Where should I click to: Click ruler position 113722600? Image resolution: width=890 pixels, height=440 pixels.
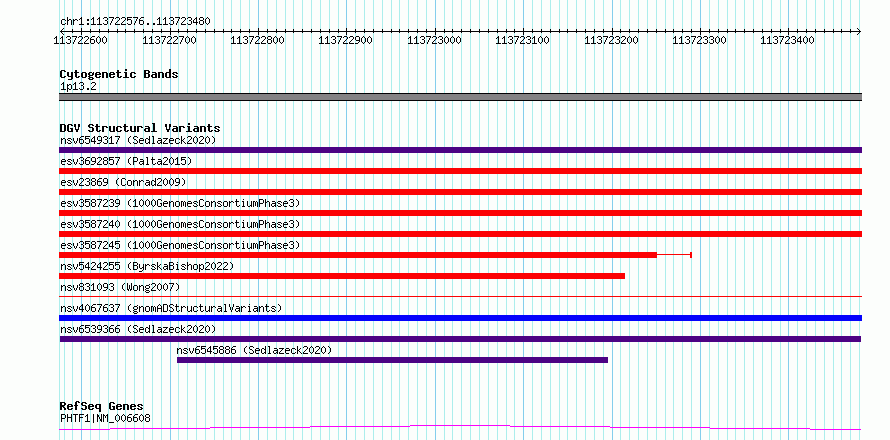point(81,40)
